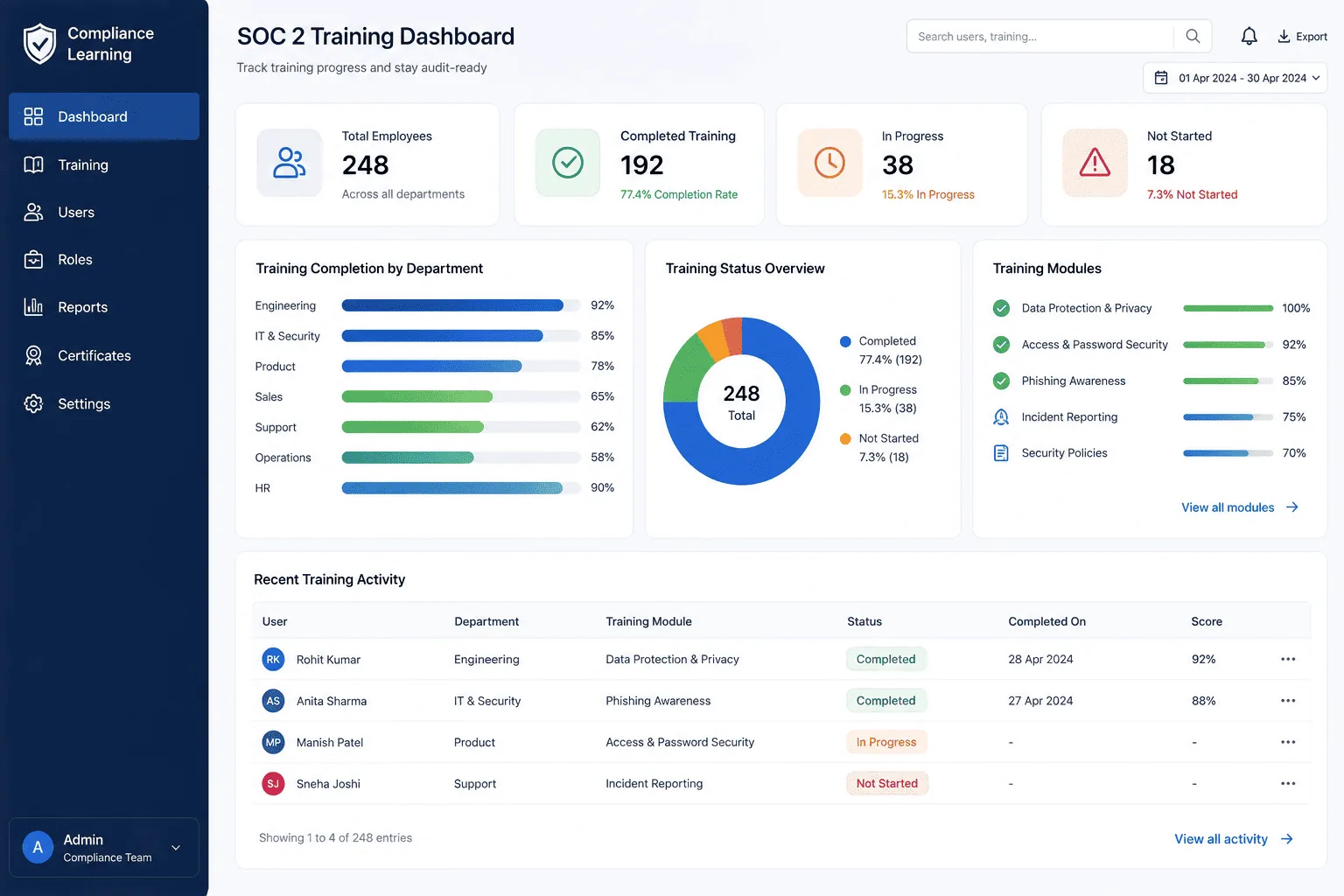Image resolution: width=1344 pixels, height=896 pixels.
Task: Open row options for Manish Patel
Action: click(1288, 742)
